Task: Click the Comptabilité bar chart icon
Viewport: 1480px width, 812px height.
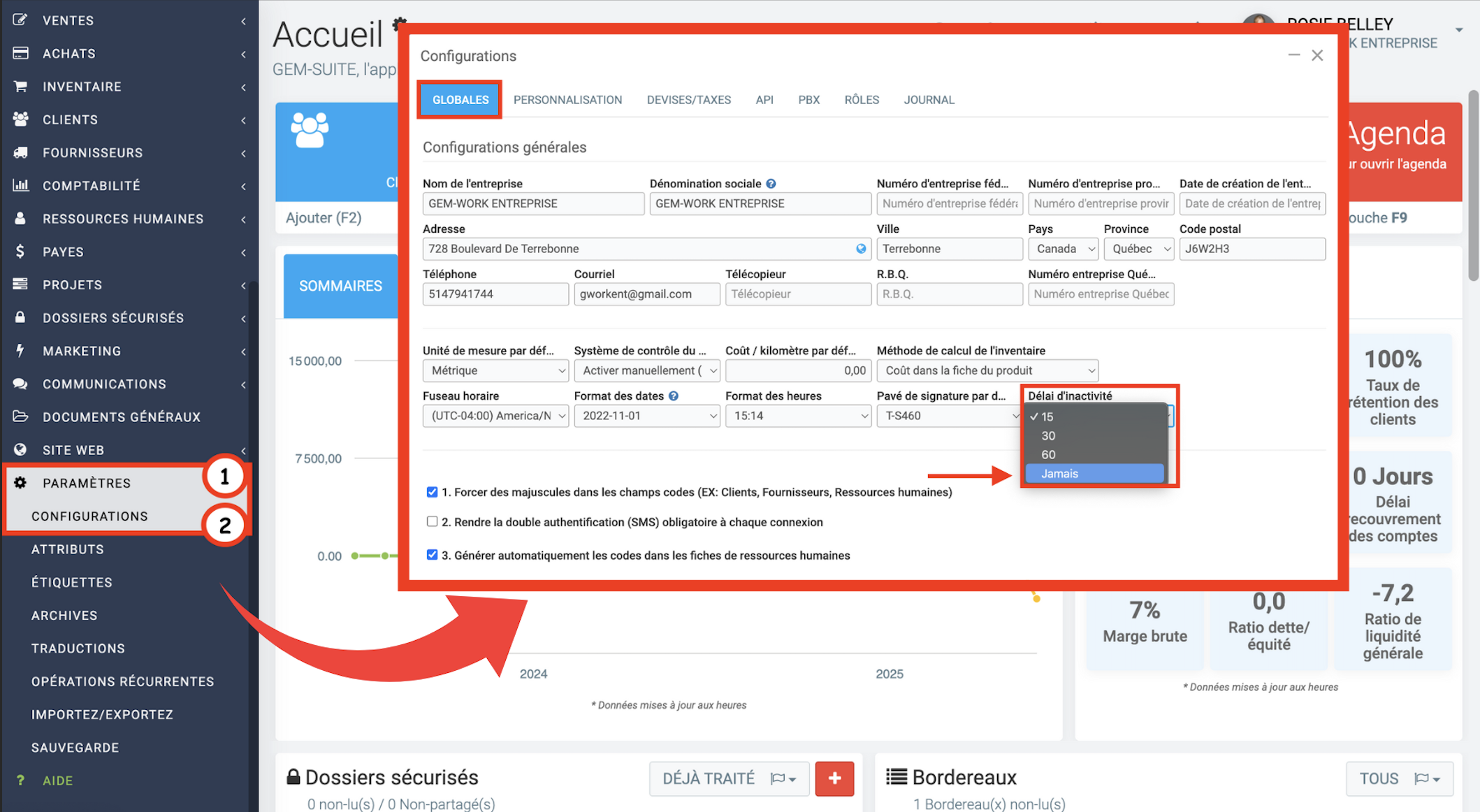Action: (x=20, y=185)
